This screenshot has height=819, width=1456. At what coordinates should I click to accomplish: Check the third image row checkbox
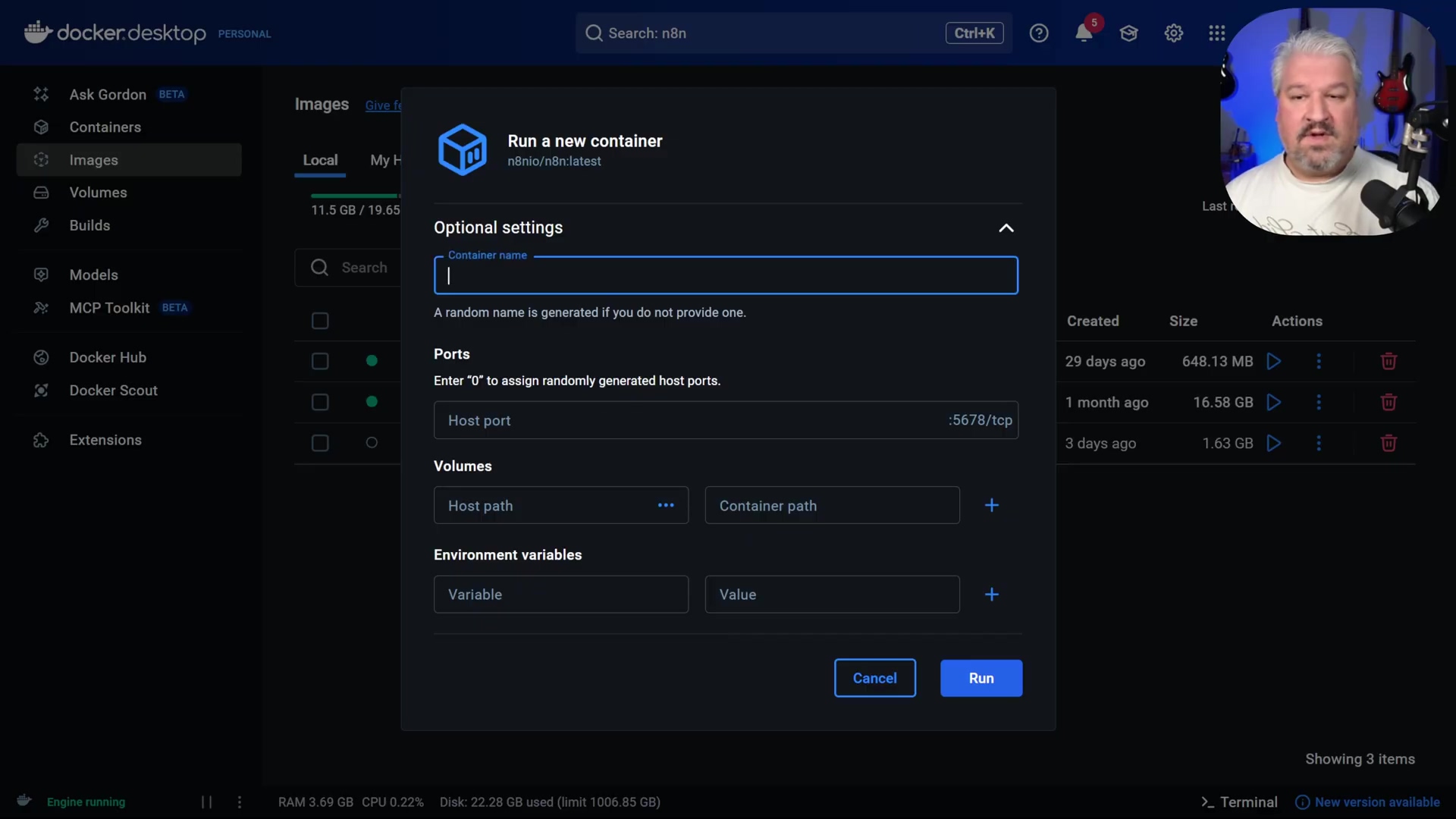coord(320,443)
